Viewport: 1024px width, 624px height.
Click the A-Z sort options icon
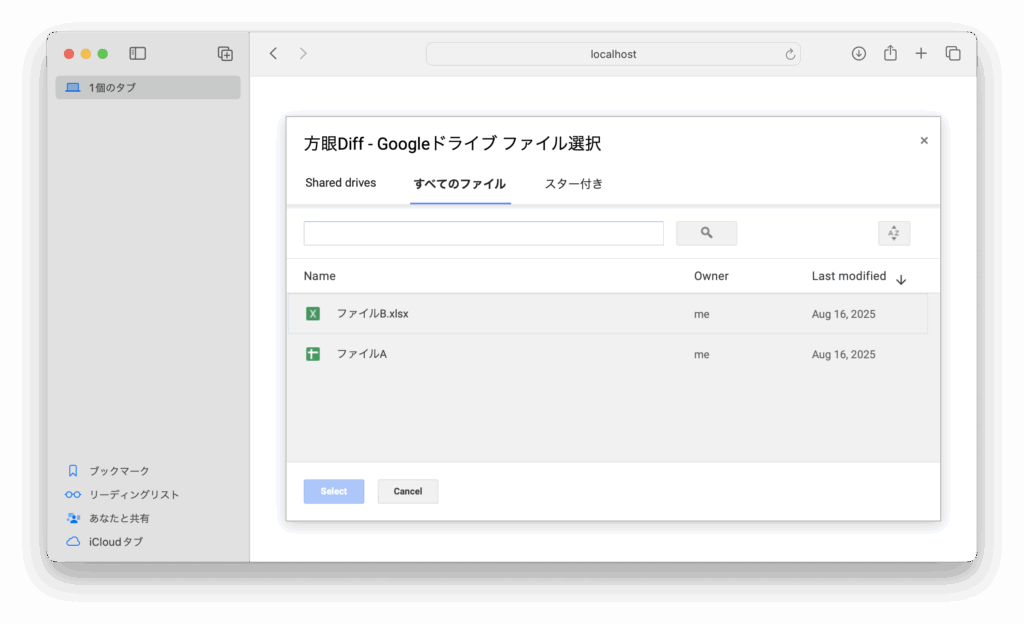click(x=893, y=233)
